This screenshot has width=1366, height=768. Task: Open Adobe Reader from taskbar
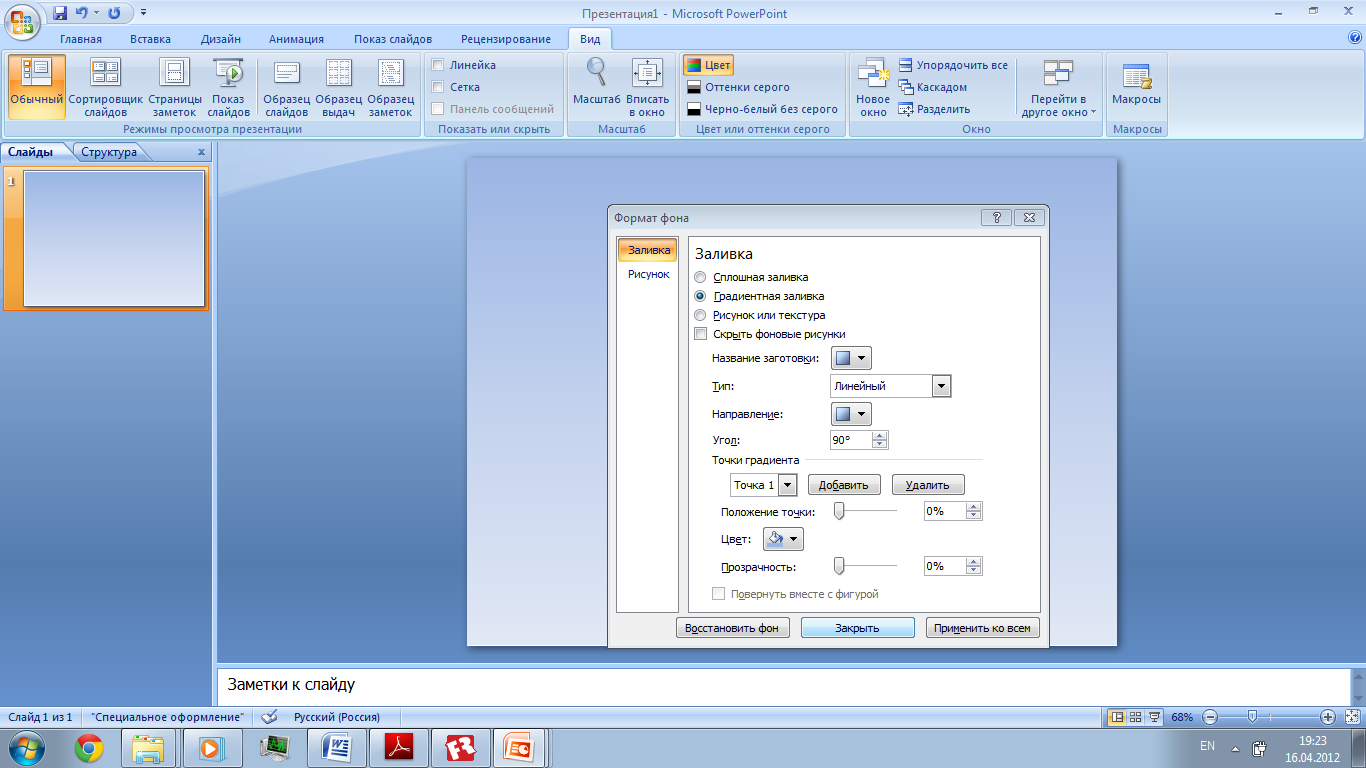click(x=398, y=748)
